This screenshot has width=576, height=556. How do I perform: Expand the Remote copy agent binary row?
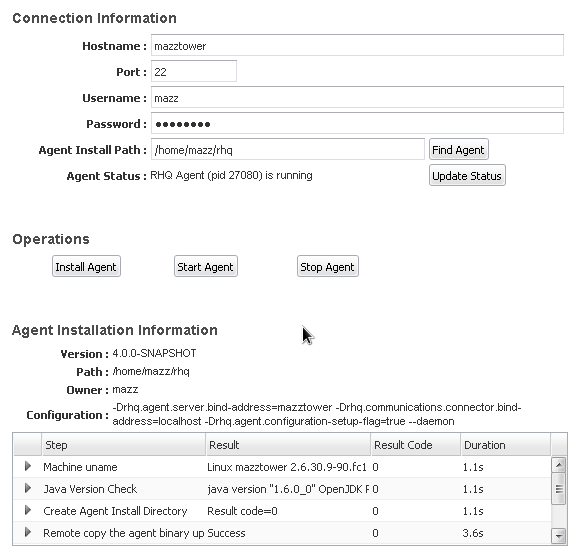pyautogui.click(x=28, y=532)
